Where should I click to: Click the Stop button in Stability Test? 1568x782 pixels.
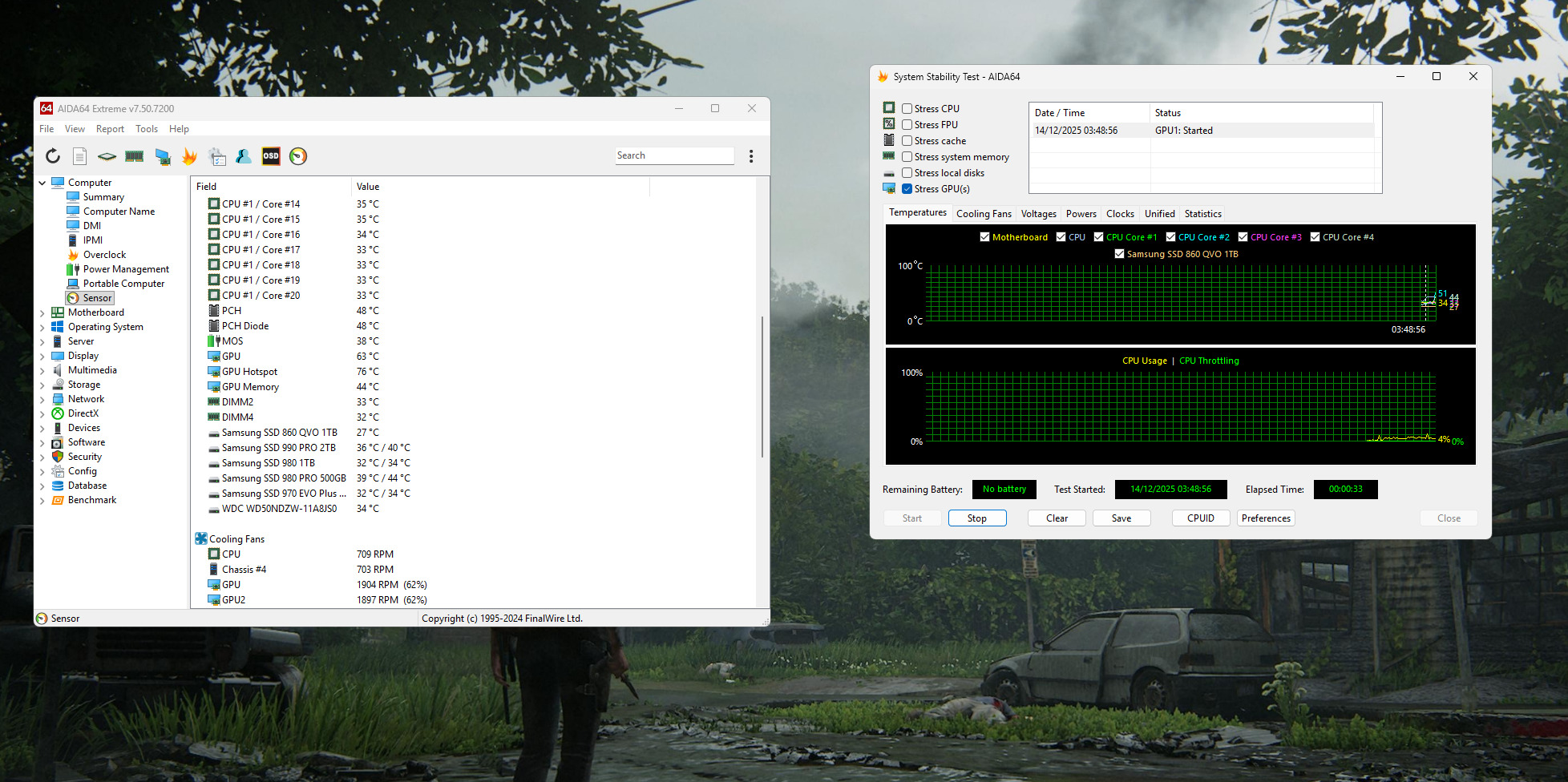tap(977, 518)
